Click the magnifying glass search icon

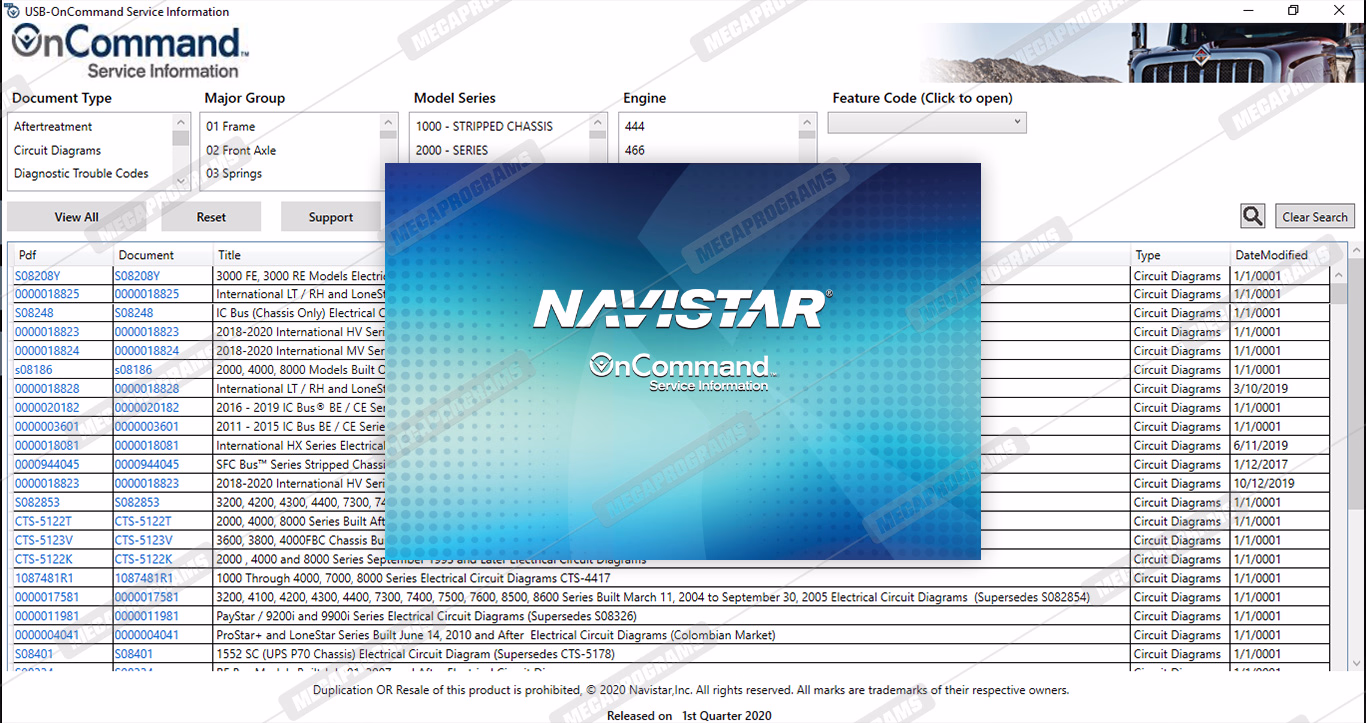tap(1252, 216)
